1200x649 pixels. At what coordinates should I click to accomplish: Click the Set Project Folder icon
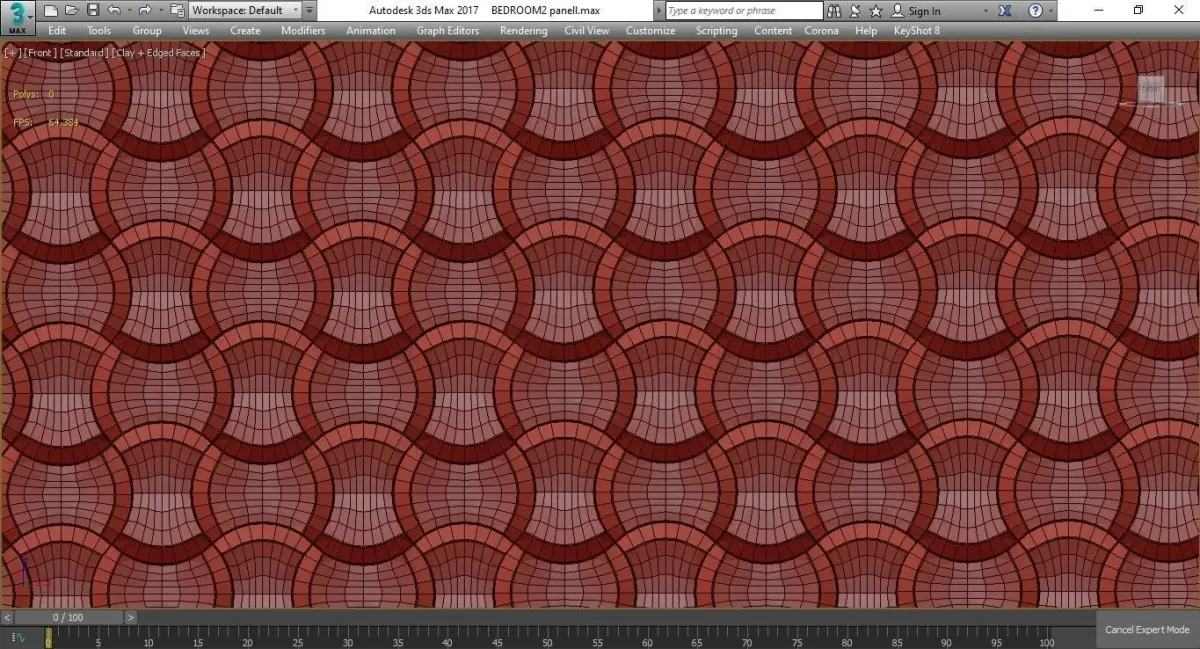click(177, 10)
